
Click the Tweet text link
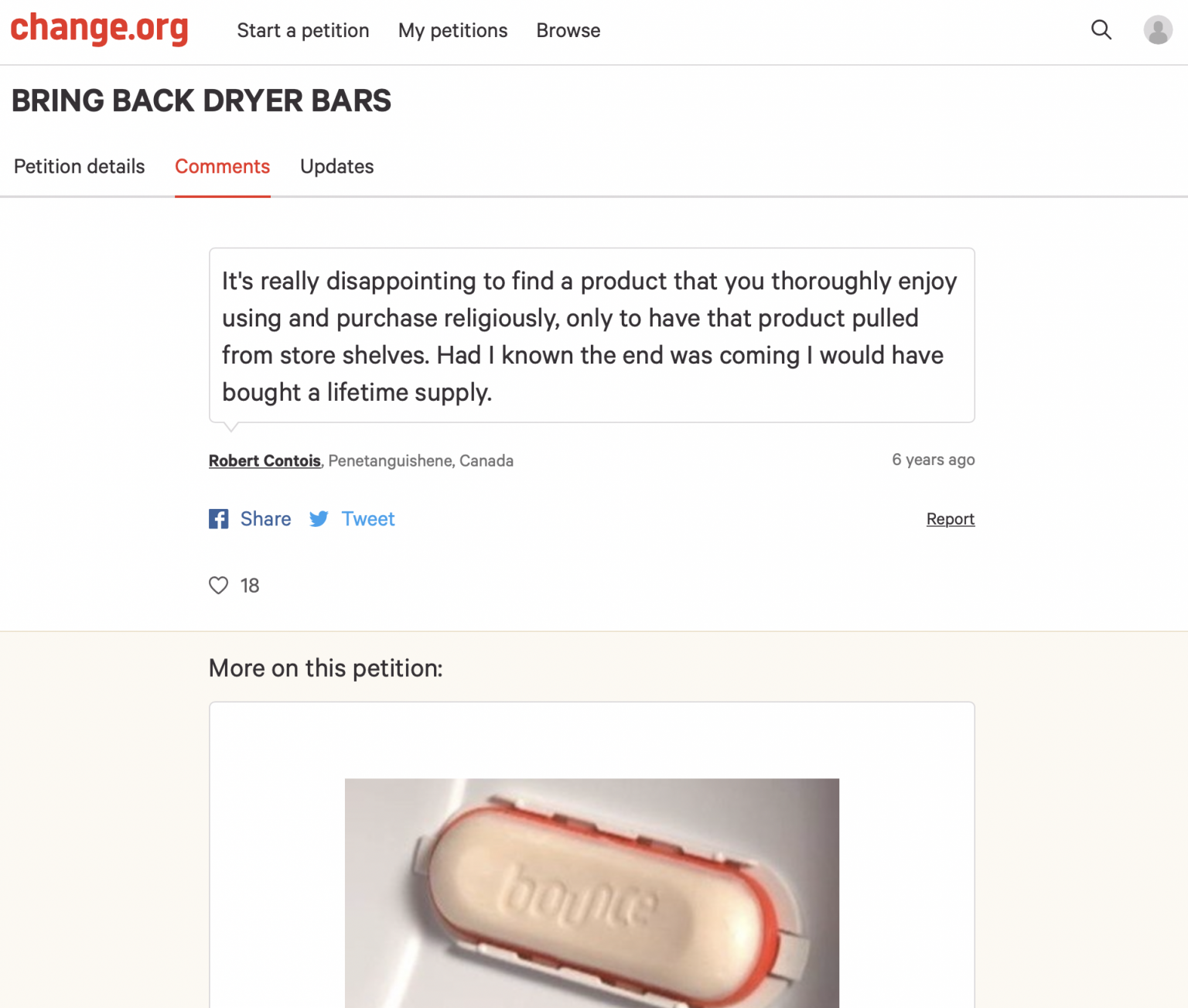tap(368, 519)
